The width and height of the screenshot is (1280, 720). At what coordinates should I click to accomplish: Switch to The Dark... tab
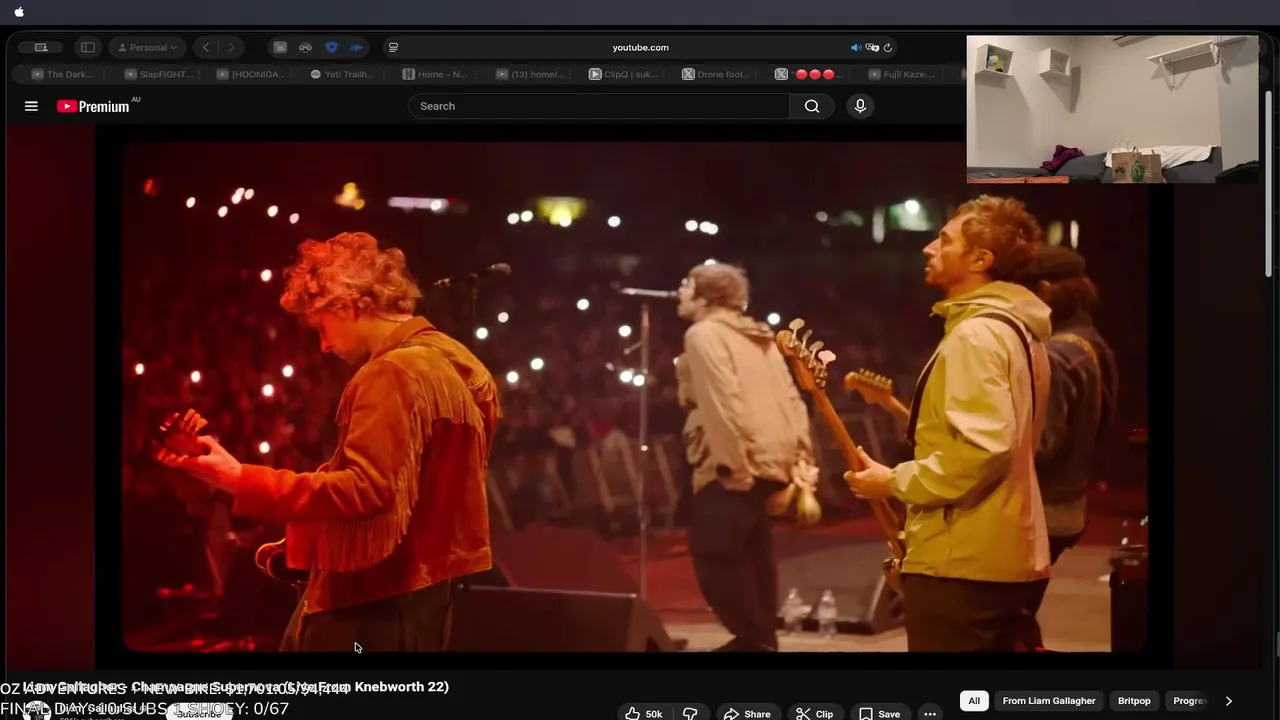coord(62,74)
